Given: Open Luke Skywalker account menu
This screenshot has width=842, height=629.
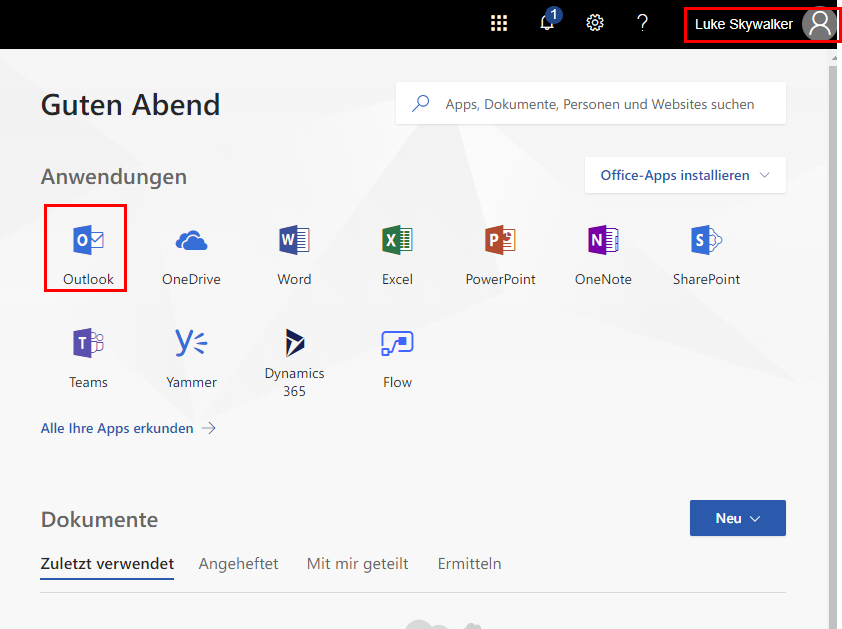Looking at the screenshot, I should click(762, 24).
